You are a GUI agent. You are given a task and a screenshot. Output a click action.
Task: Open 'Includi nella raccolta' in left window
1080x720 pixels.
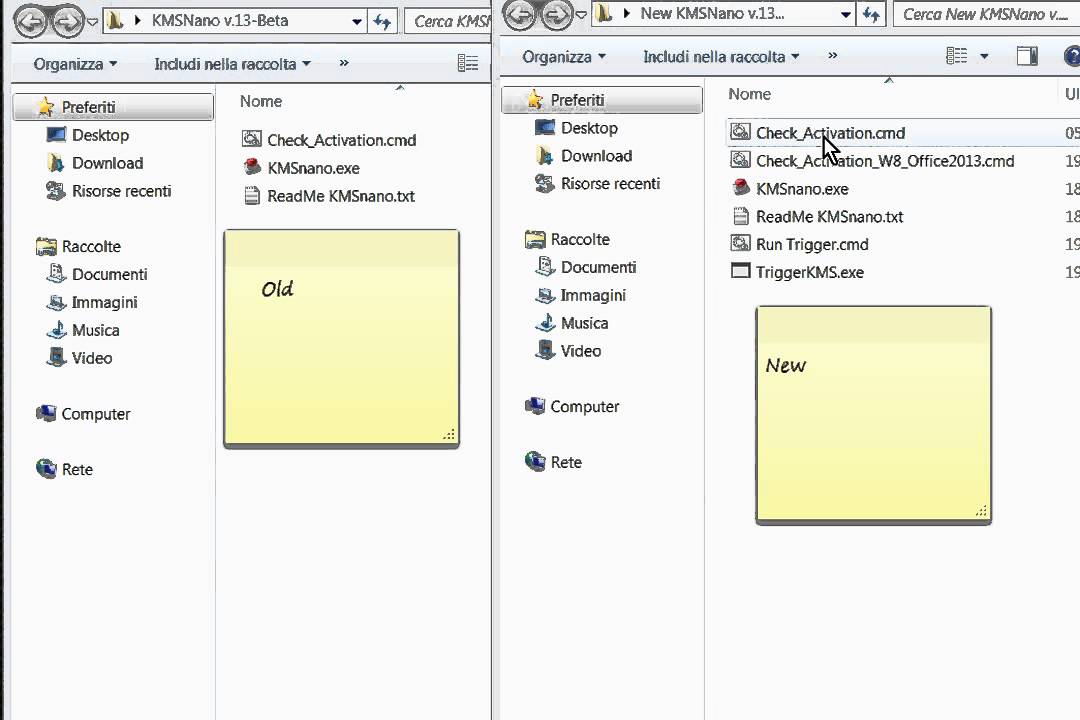(232, 64)
